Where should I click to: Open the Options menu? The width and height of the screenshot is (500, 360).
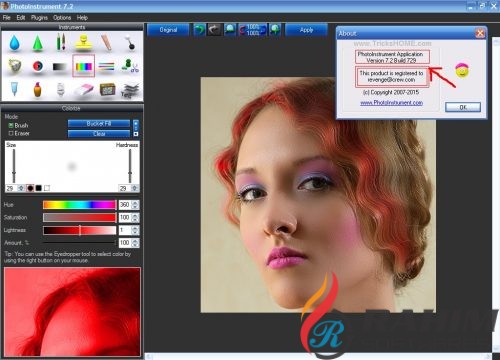(62, 18)
